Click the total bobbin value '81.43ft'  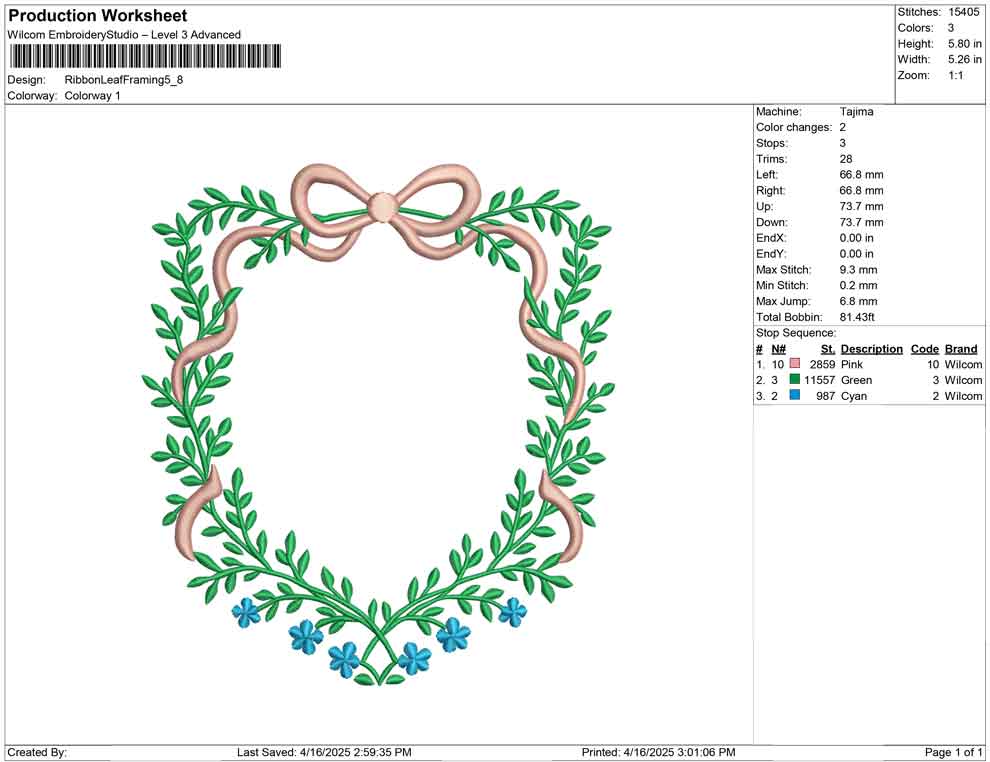(857, 317)
